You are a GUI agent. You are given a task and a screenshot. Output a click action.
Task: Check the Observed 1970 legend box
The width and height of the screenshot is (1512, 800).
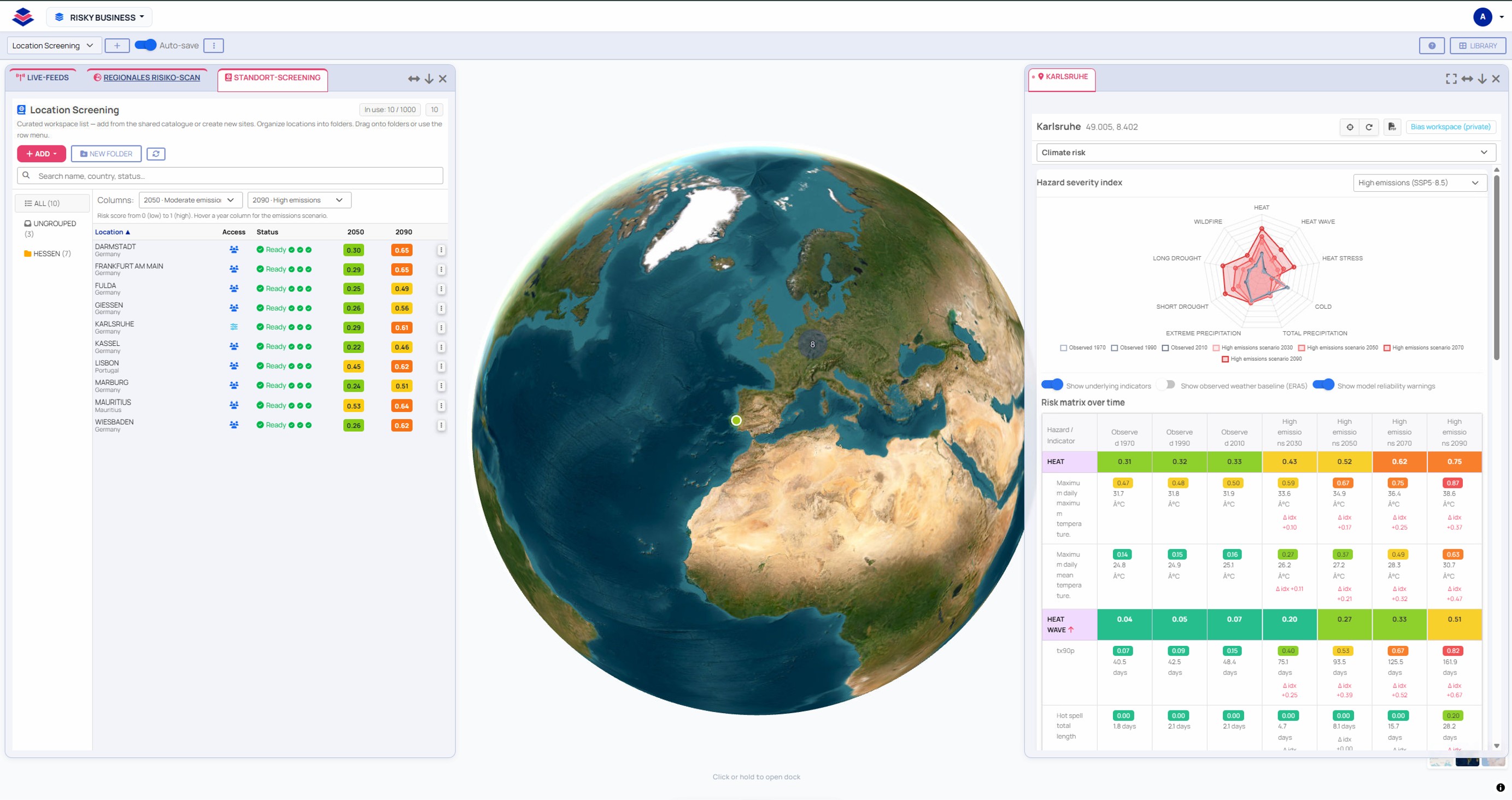(x=1064, y=348)
